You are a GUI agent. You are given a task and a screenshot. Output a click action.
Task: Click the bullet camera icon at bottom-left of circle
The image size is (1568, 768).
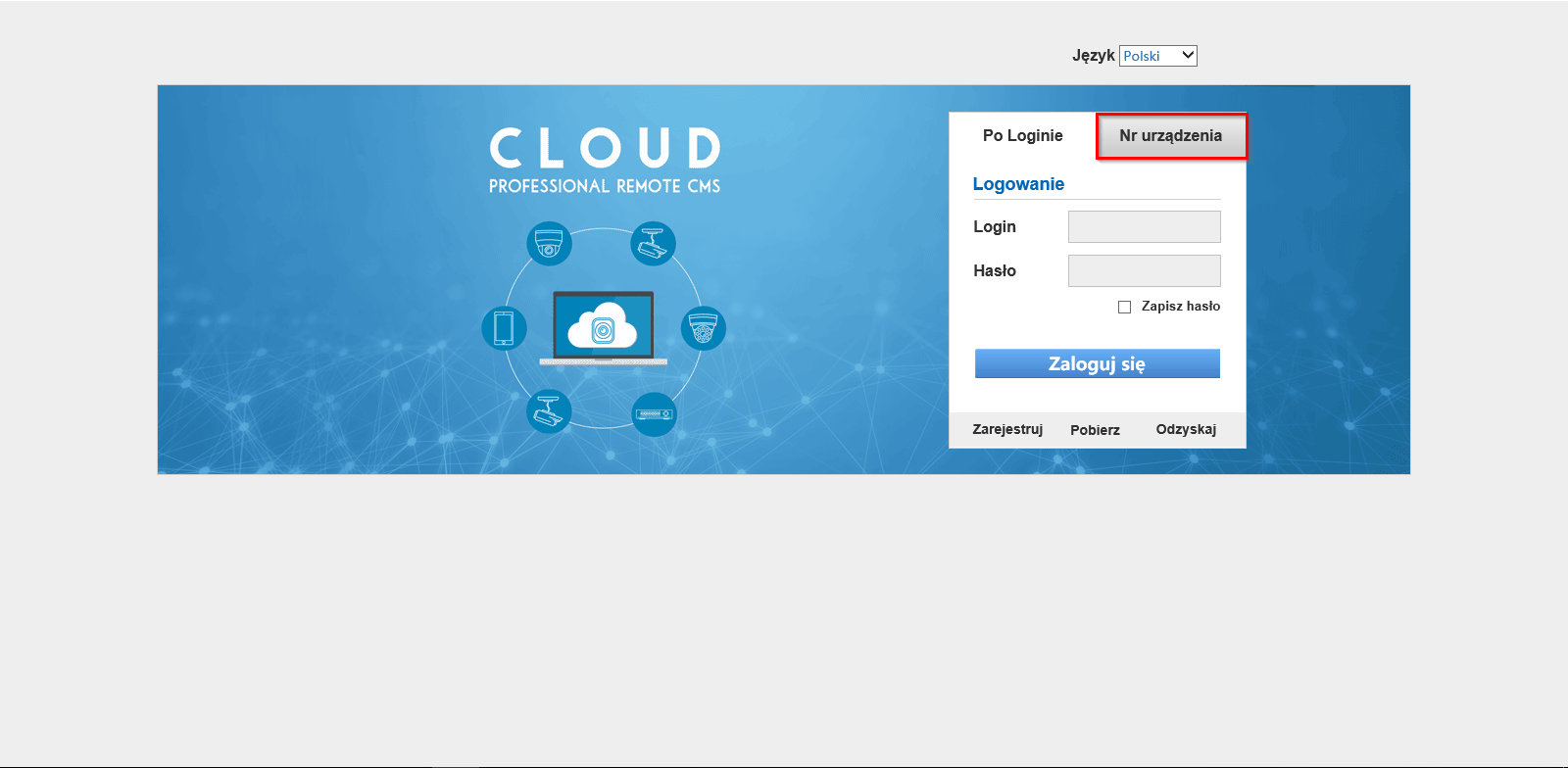(549, 412)
